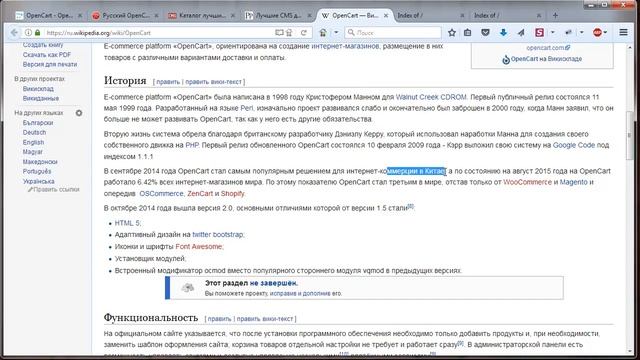Follow the 'ZenCart' link

200,193
